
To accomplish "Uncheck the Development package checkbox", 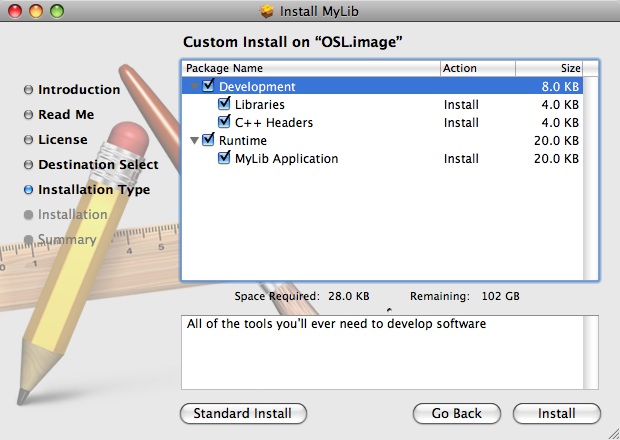I will tap(208, 86).
